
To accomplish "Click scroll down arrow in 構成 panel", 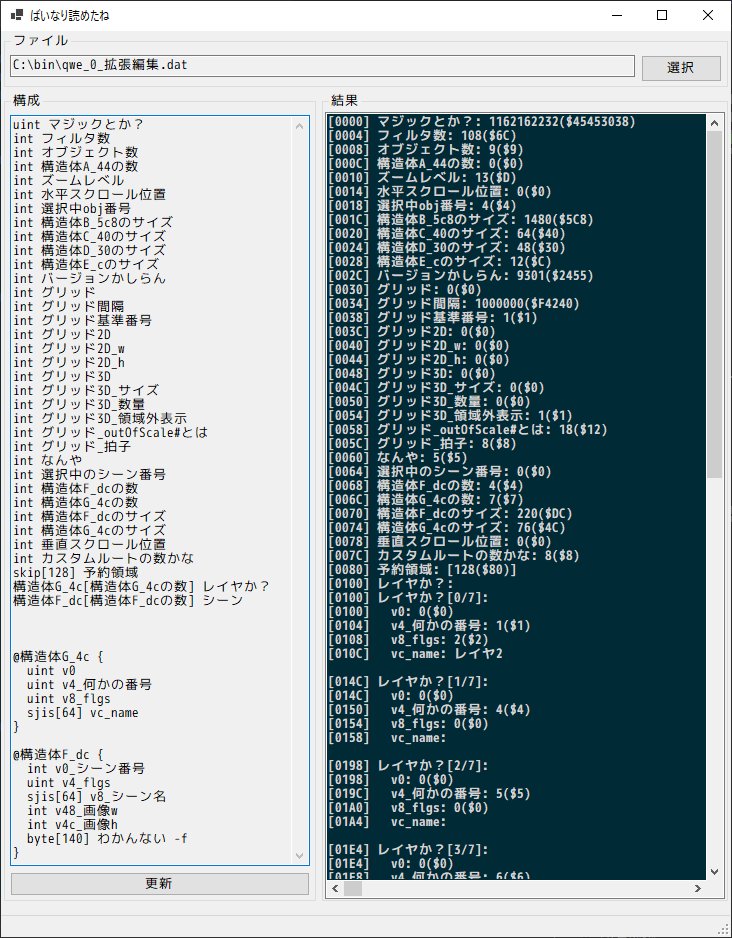I will (300, 856).
